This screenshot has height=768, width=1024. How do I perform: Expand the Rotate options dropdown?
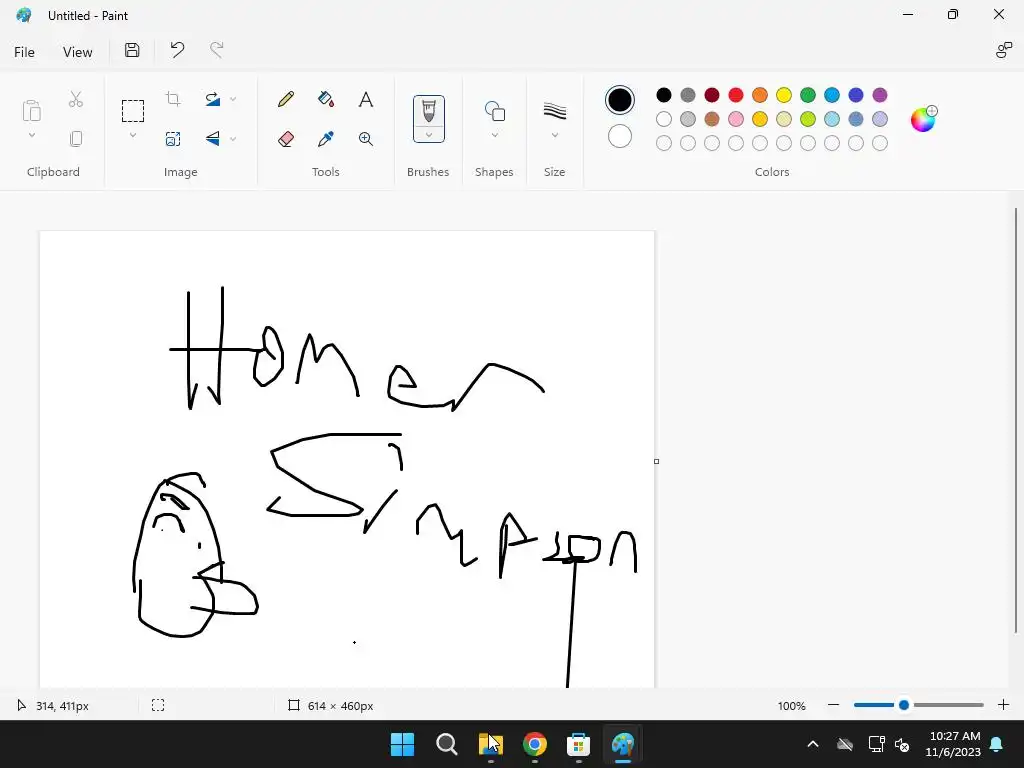tap(233, 99)
